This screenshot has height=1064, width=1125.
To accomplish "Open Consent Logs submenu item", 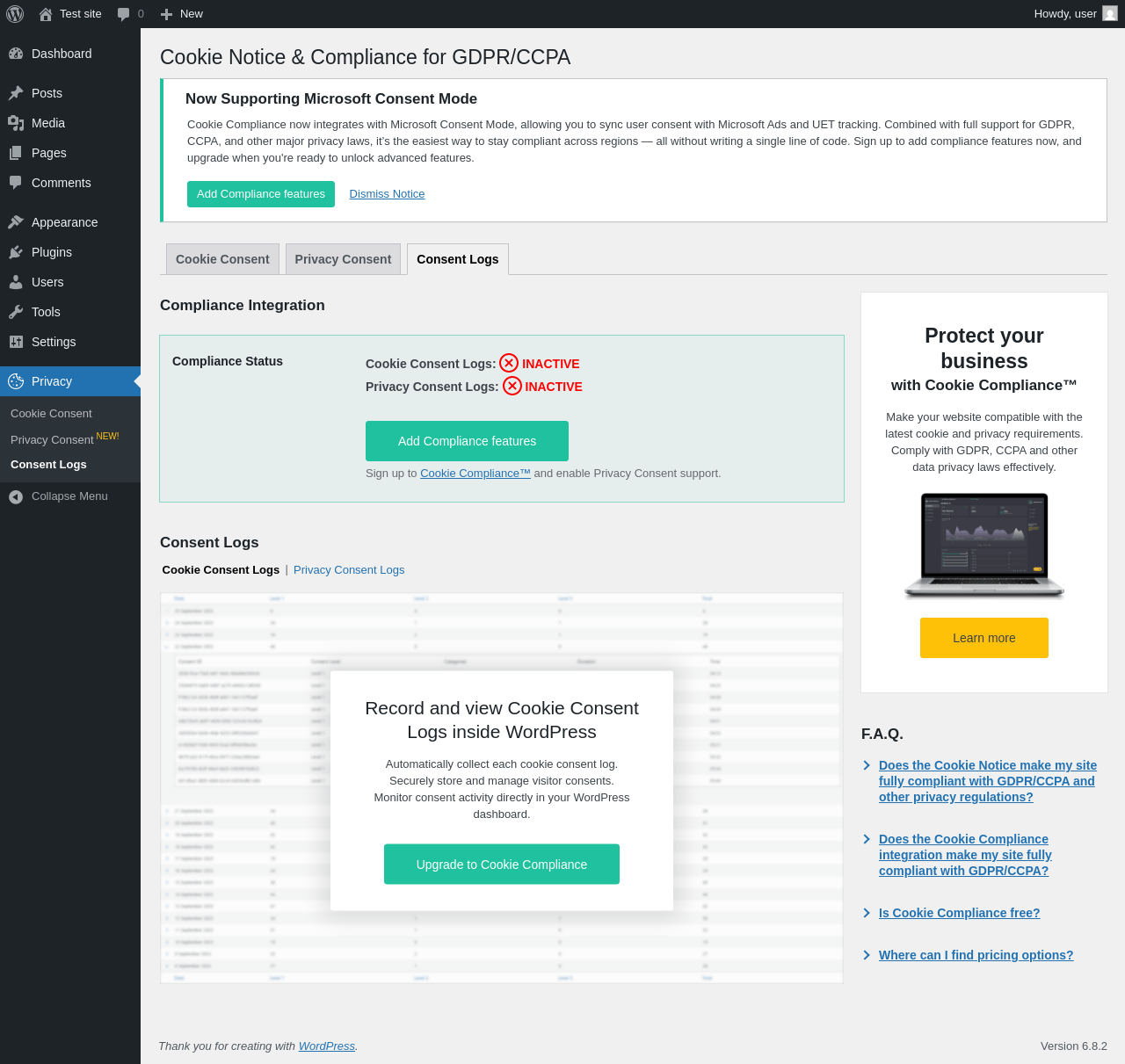I will (48, 465).
